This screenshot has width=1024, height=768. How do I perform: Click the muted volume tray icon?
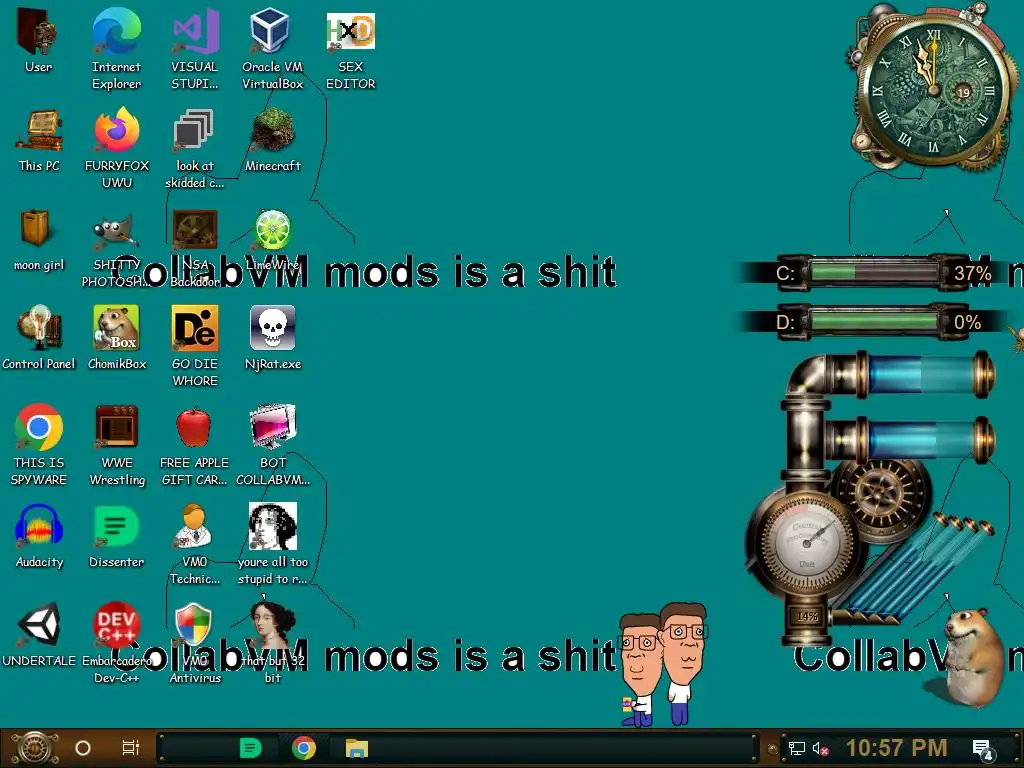pyautogui.click(x=820, y=748)
